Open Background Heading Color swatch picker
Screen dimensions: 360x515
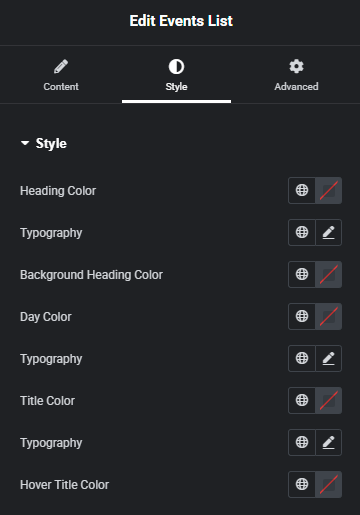tap(328, 274)
